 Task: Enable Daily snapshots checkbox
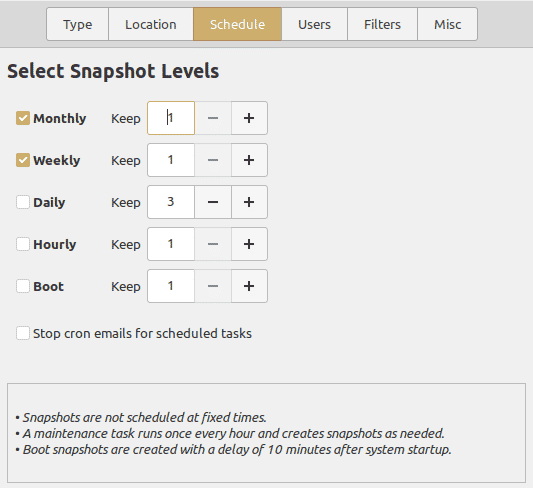[x=23, y=202]
